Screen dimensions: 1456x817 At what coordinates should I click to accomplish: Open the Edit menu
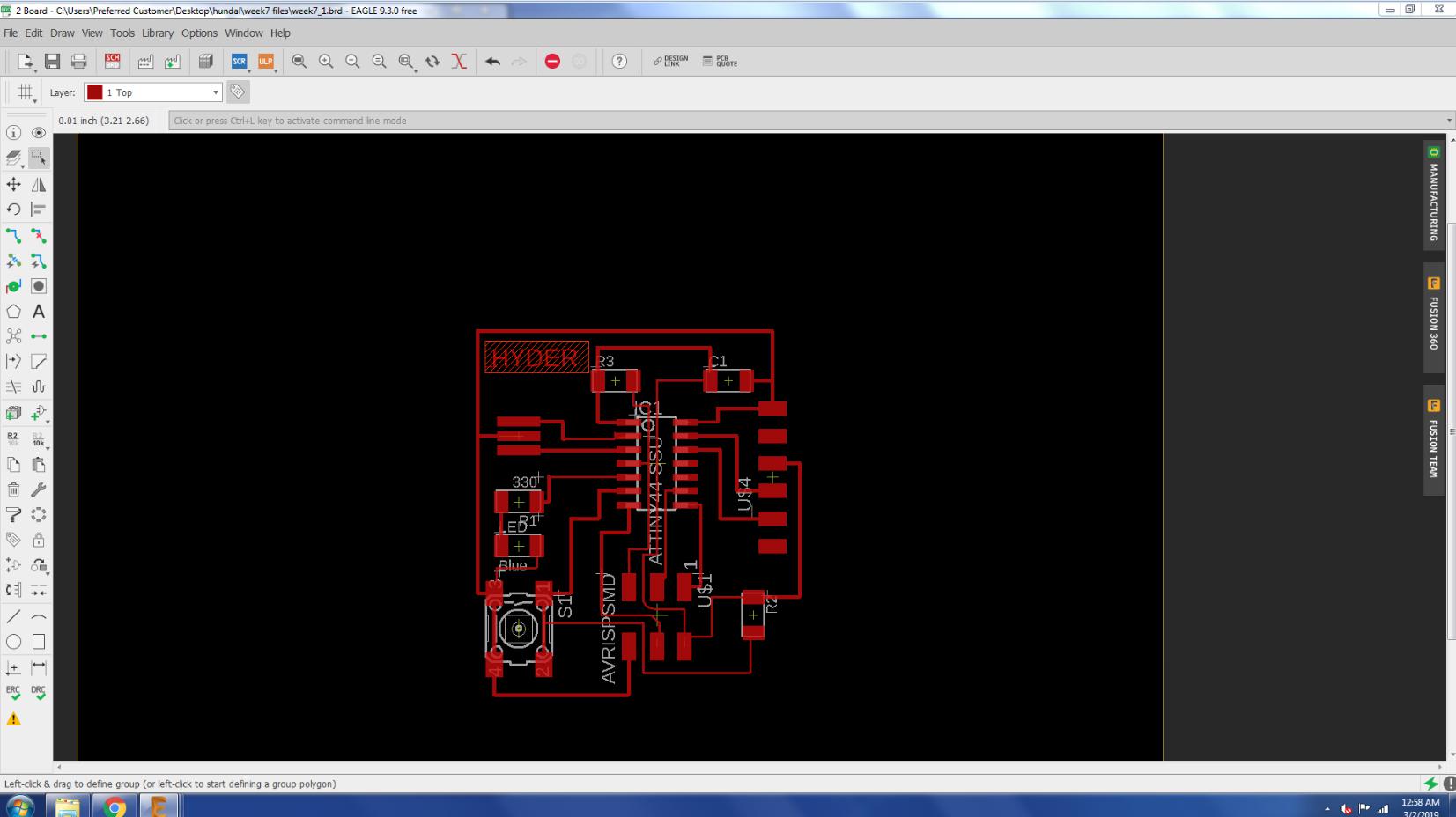tap(33, 33)
